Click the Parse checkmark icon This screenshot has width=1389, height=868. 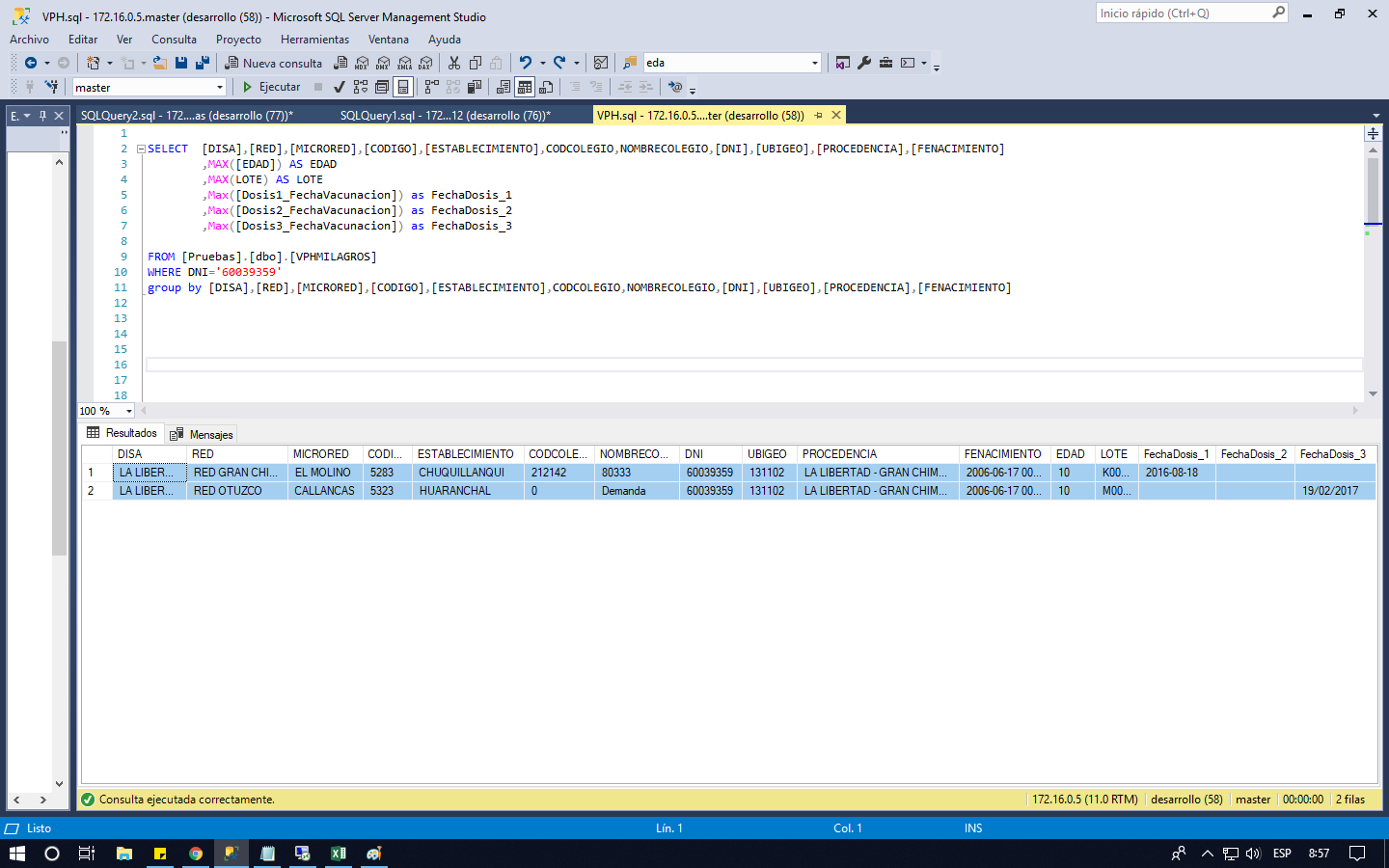[x=340, y=87]
